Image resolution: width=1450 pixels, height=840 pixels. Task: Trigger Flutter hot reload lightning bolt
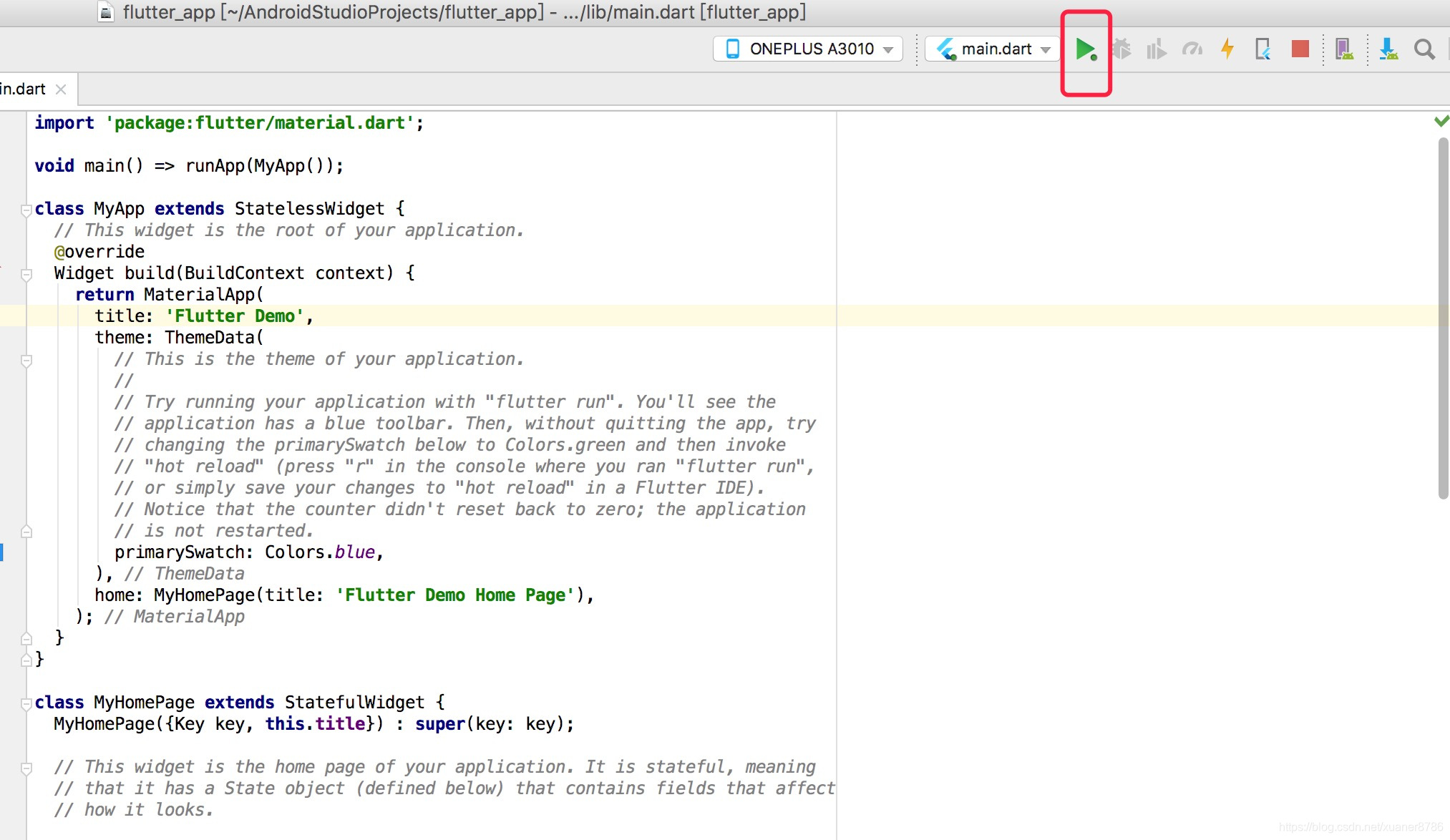[x=1227, y=49]
